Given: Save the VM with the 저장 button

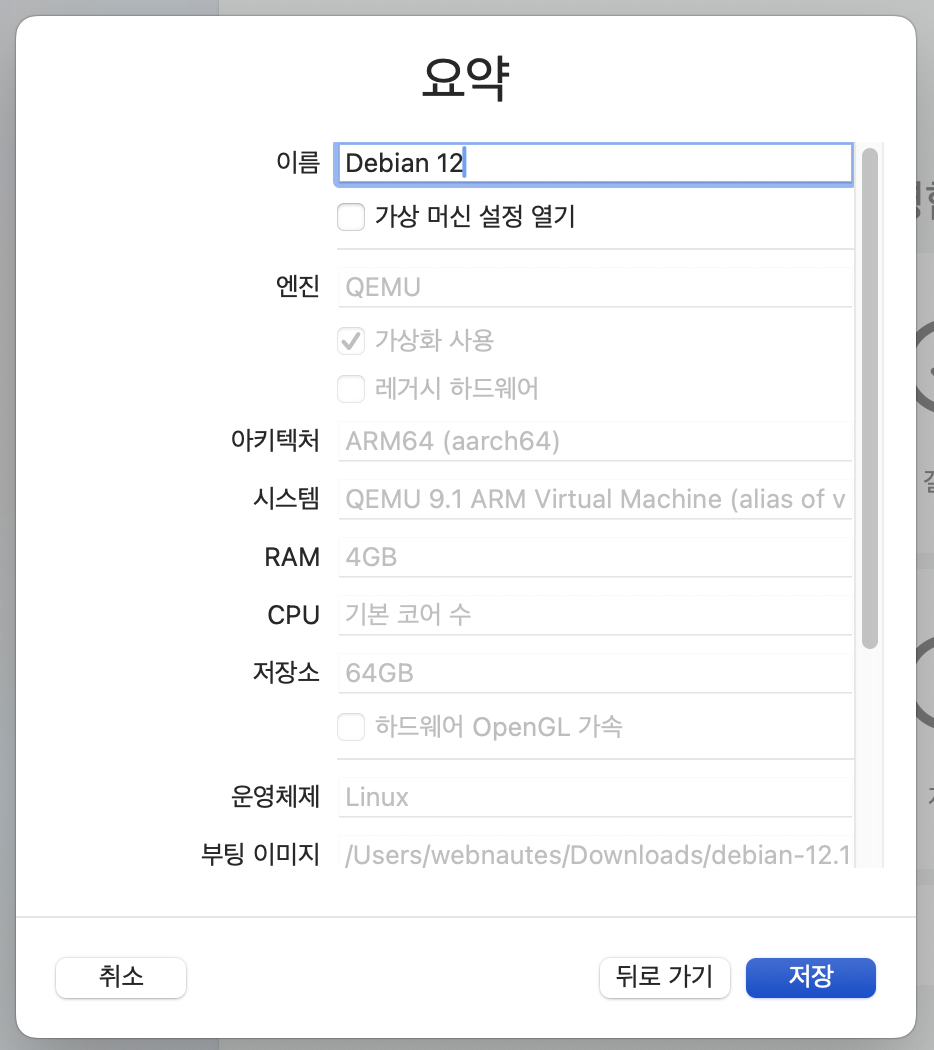Looking at the screenshot, I should pyautogui.click(x=811, y=978).
